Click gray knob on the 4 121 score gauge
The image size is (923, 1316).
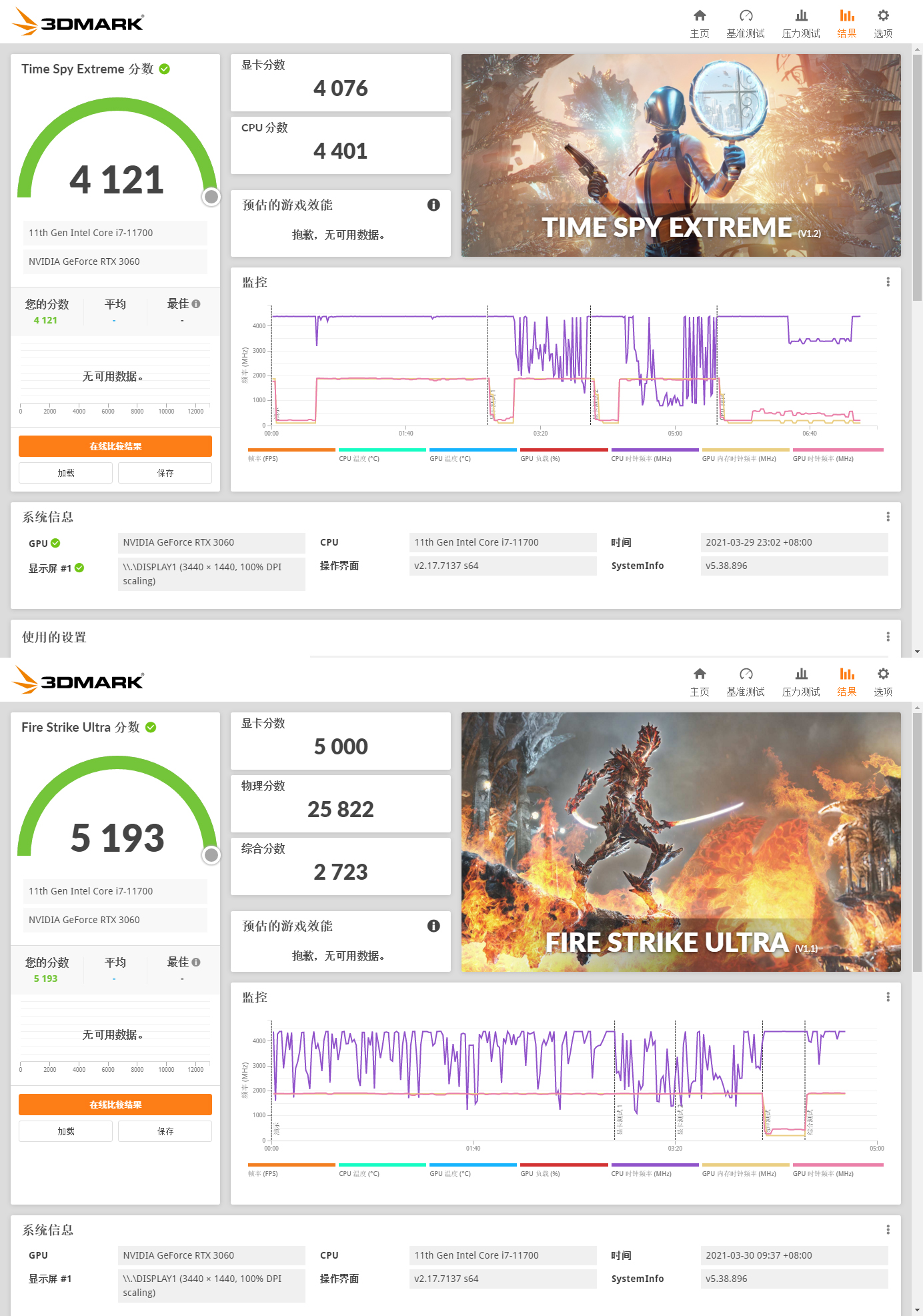coord(211,196)
